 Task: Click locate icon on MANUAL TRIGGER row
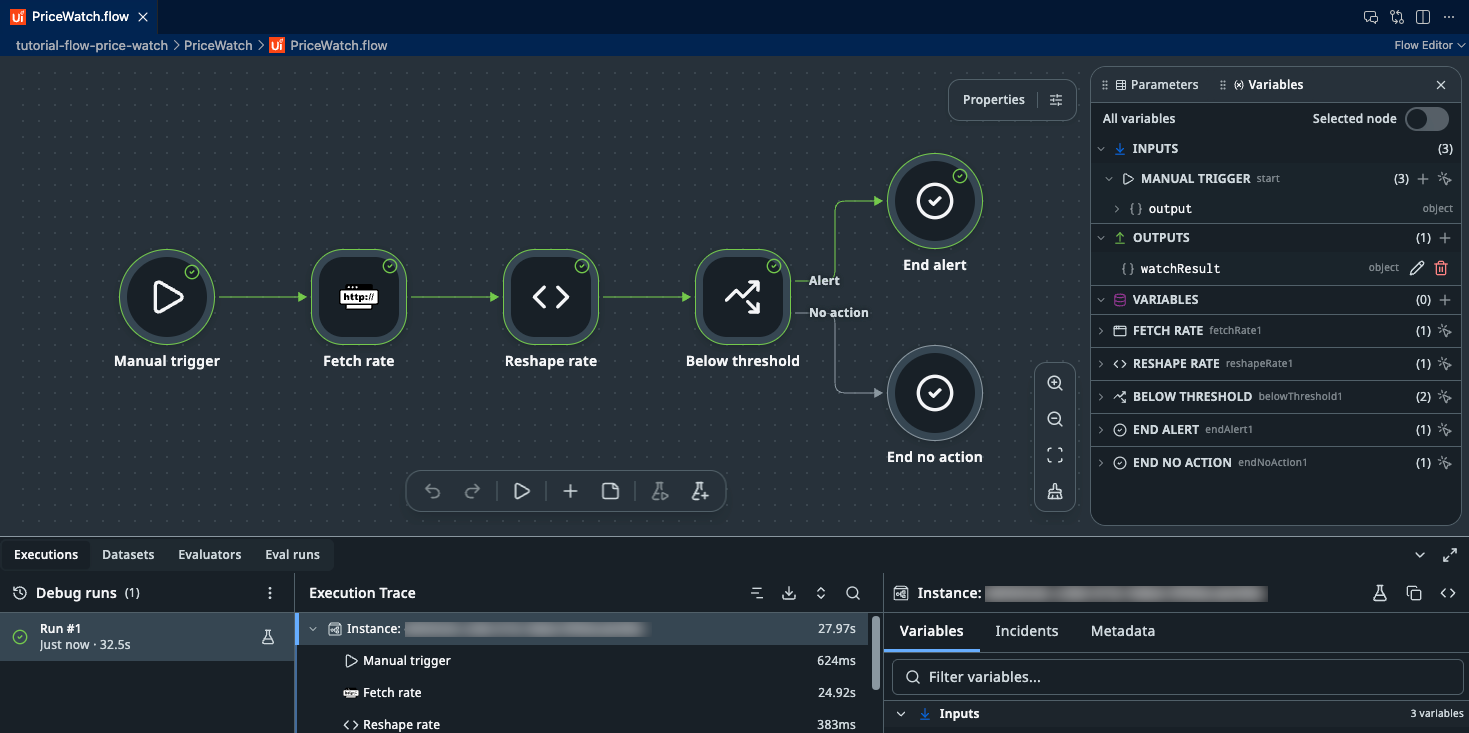(x=1444, y=179)
